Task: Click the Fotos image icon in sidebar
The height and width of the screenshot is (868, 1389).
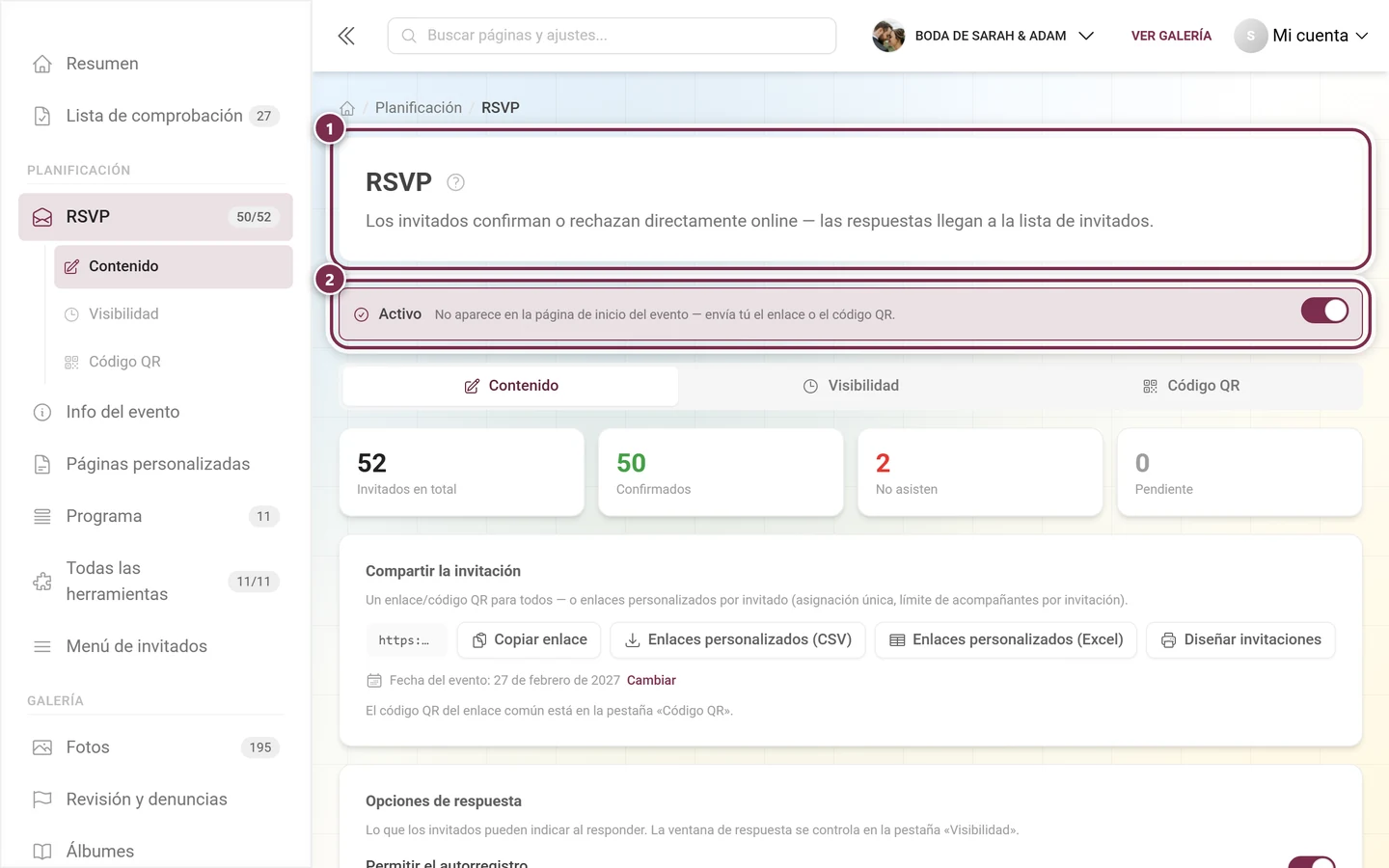Action: [x=42, y=747]
